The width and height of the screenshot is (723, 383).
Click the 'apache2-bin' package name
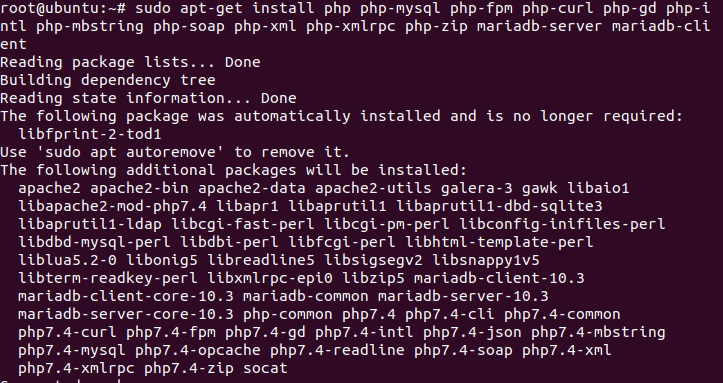point(139,188)
